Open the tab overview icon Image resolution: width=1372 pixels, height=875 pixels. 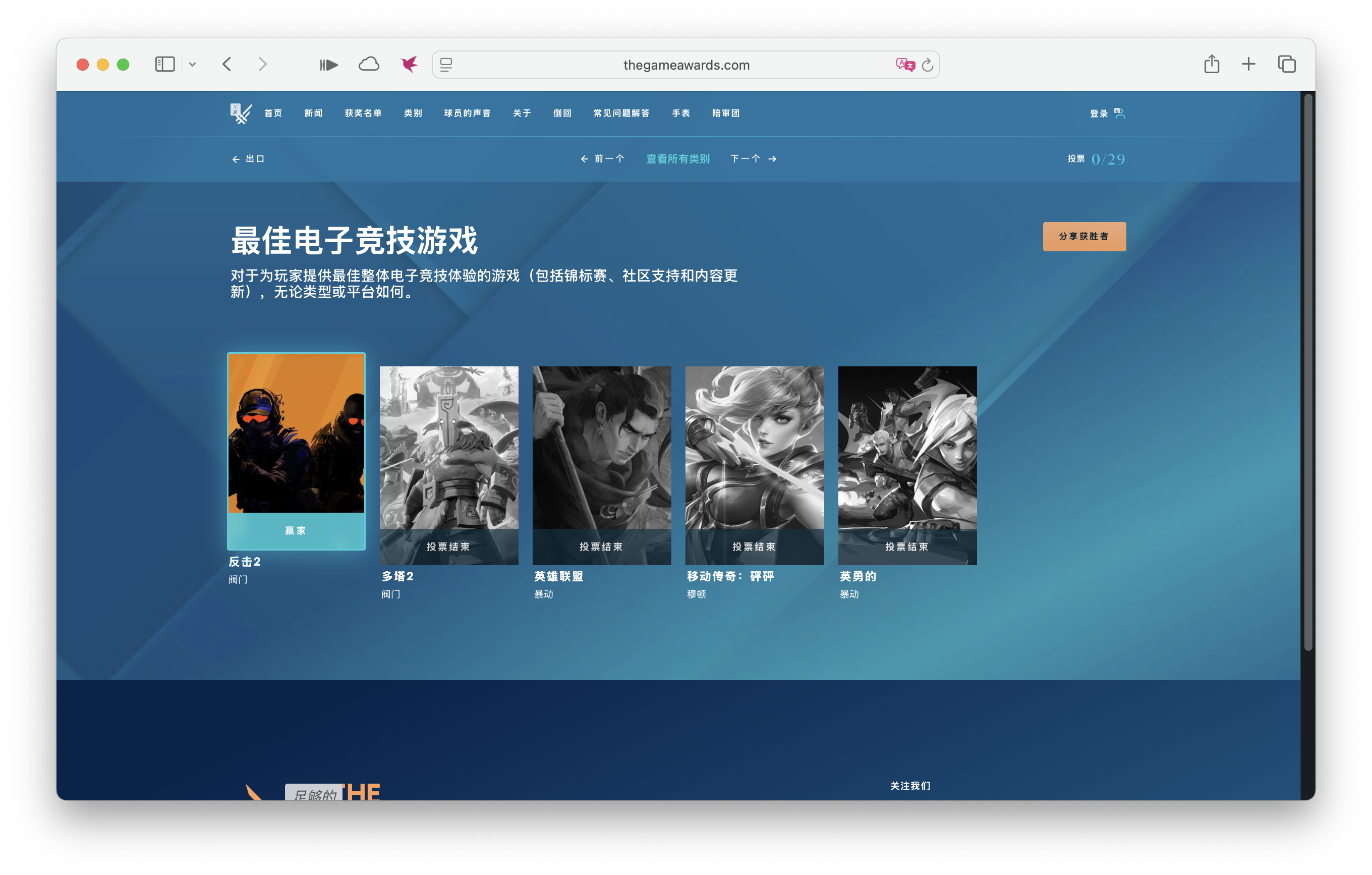[1287, 65]
